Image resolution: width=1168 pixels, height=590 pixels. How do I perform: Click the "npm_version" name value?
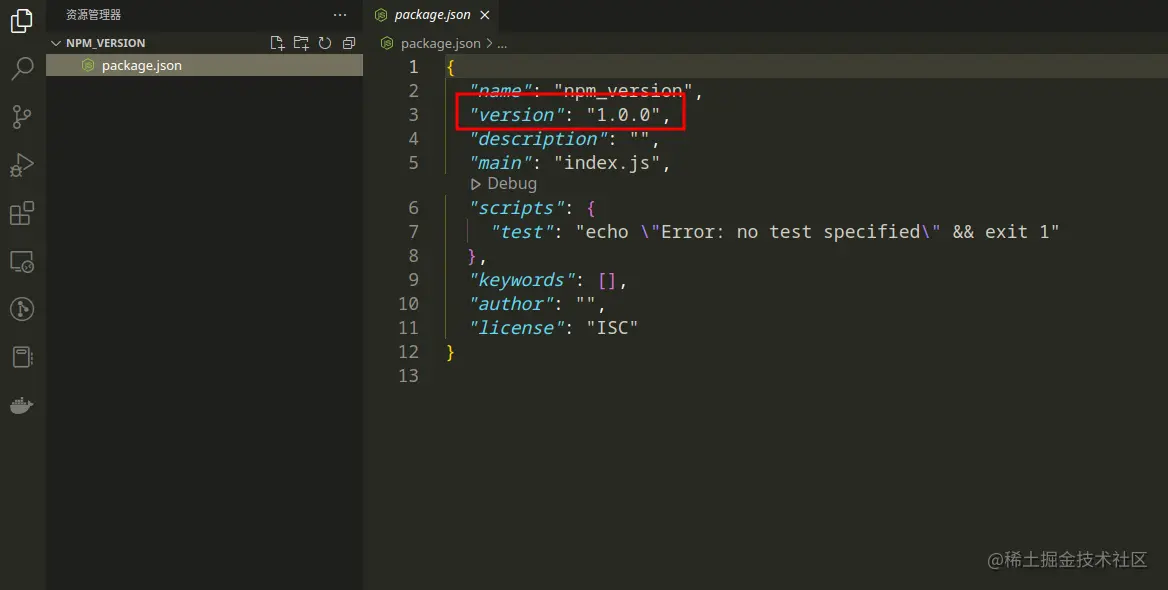click(x=623, y=91)
